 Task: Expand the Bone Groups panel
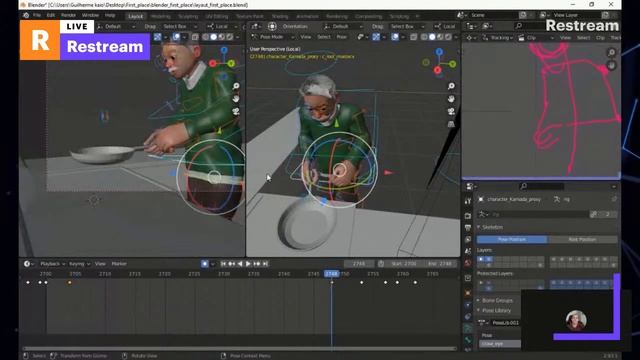(497, 300)
